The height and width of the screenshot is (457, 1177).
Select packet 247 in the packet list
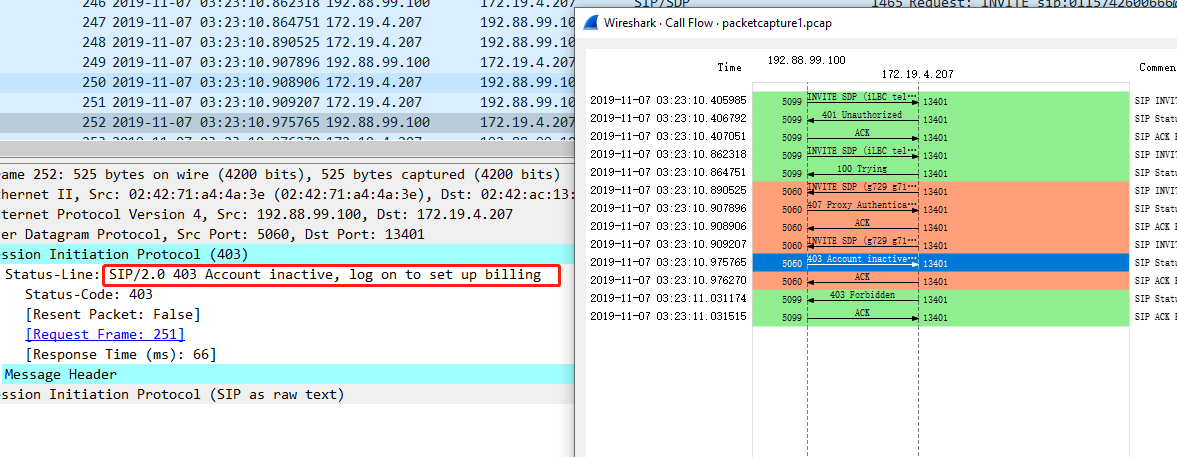coord(287,23)
